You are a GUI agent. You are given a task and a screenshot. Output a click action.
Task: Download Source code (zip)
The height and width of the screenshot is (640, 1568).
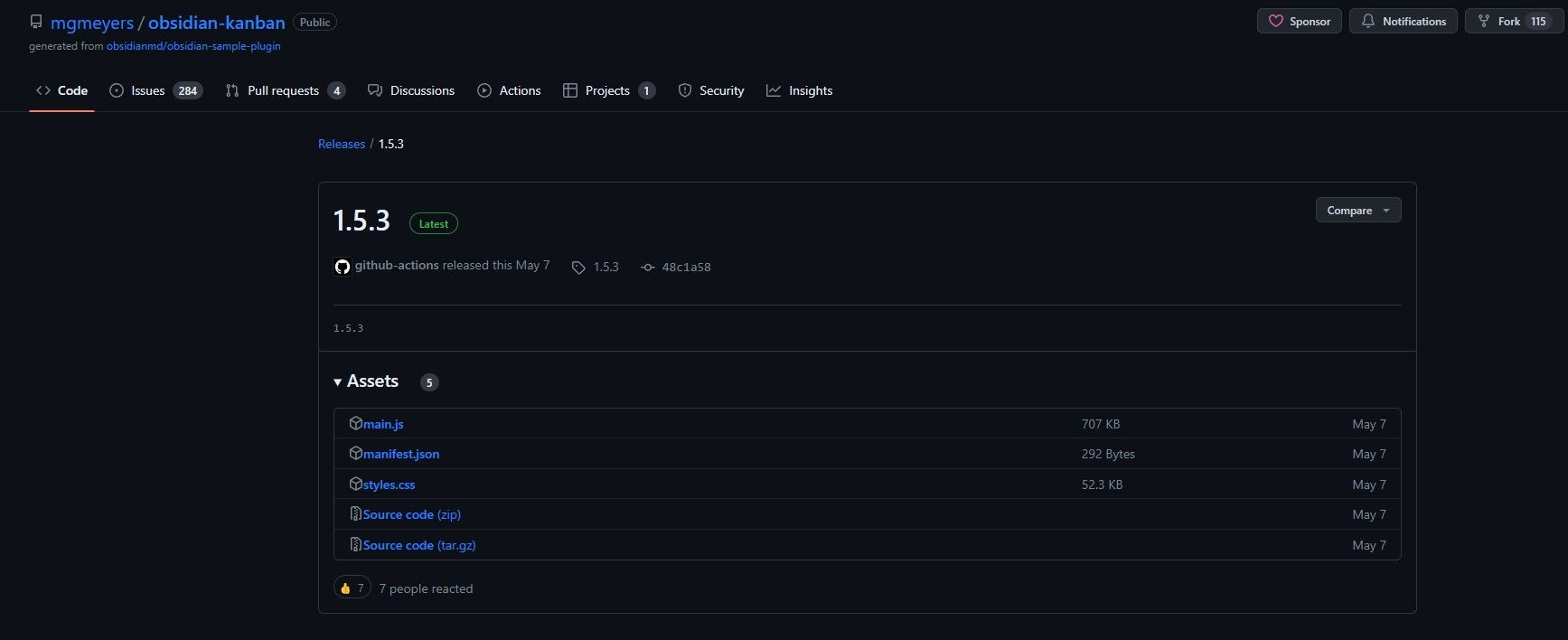click(412, 514)
